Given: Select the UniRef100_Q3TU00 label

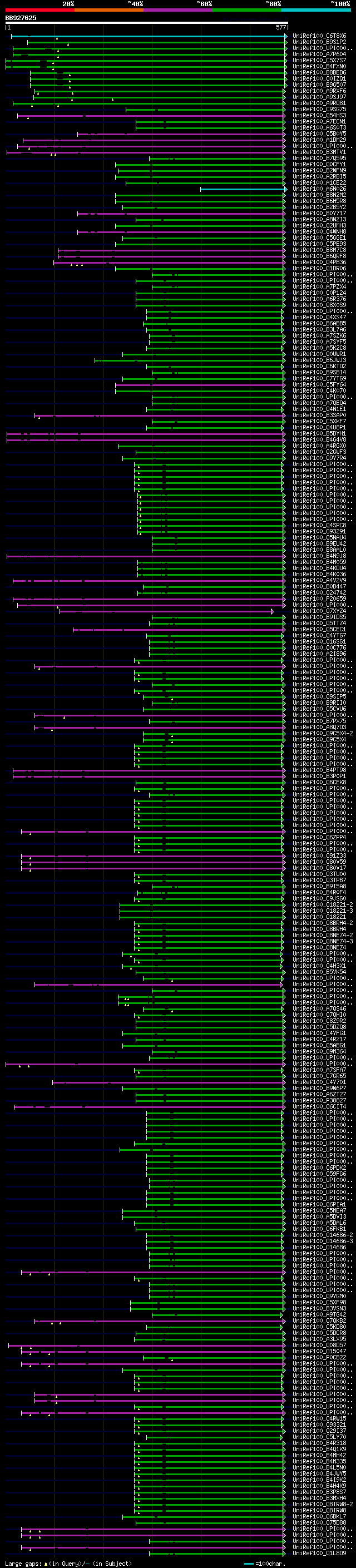Looking at the screenshot, I should (319, 874).
